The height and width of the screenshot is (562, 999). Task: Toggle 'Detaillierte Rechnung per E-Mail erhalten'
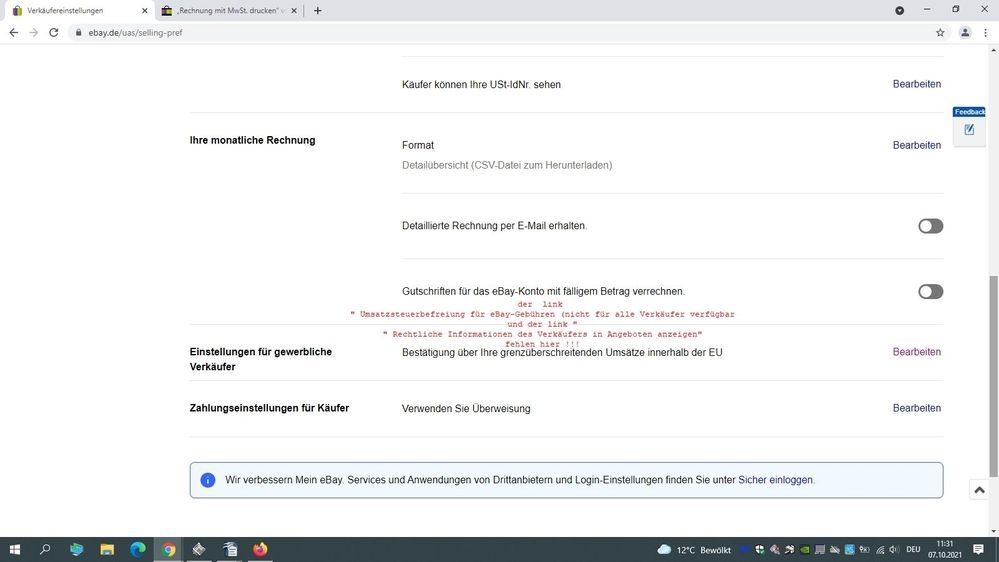[x=930, y=226]
